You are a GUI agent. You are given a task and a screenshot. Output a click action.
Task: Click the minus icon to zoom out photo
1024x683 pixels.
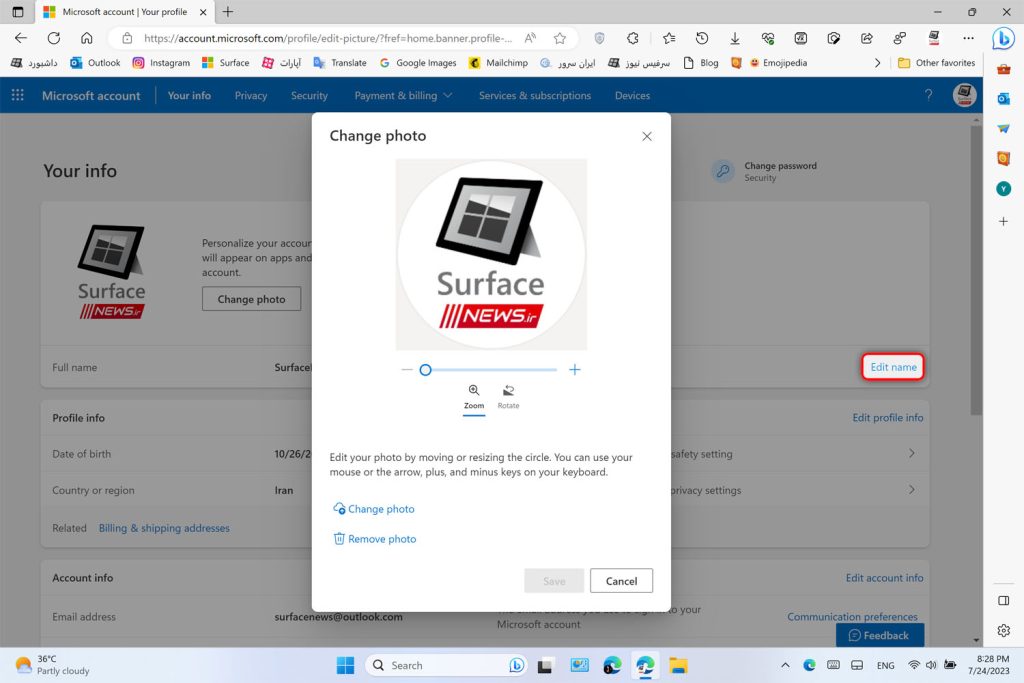pyautogui.click(x=407, y=370)
